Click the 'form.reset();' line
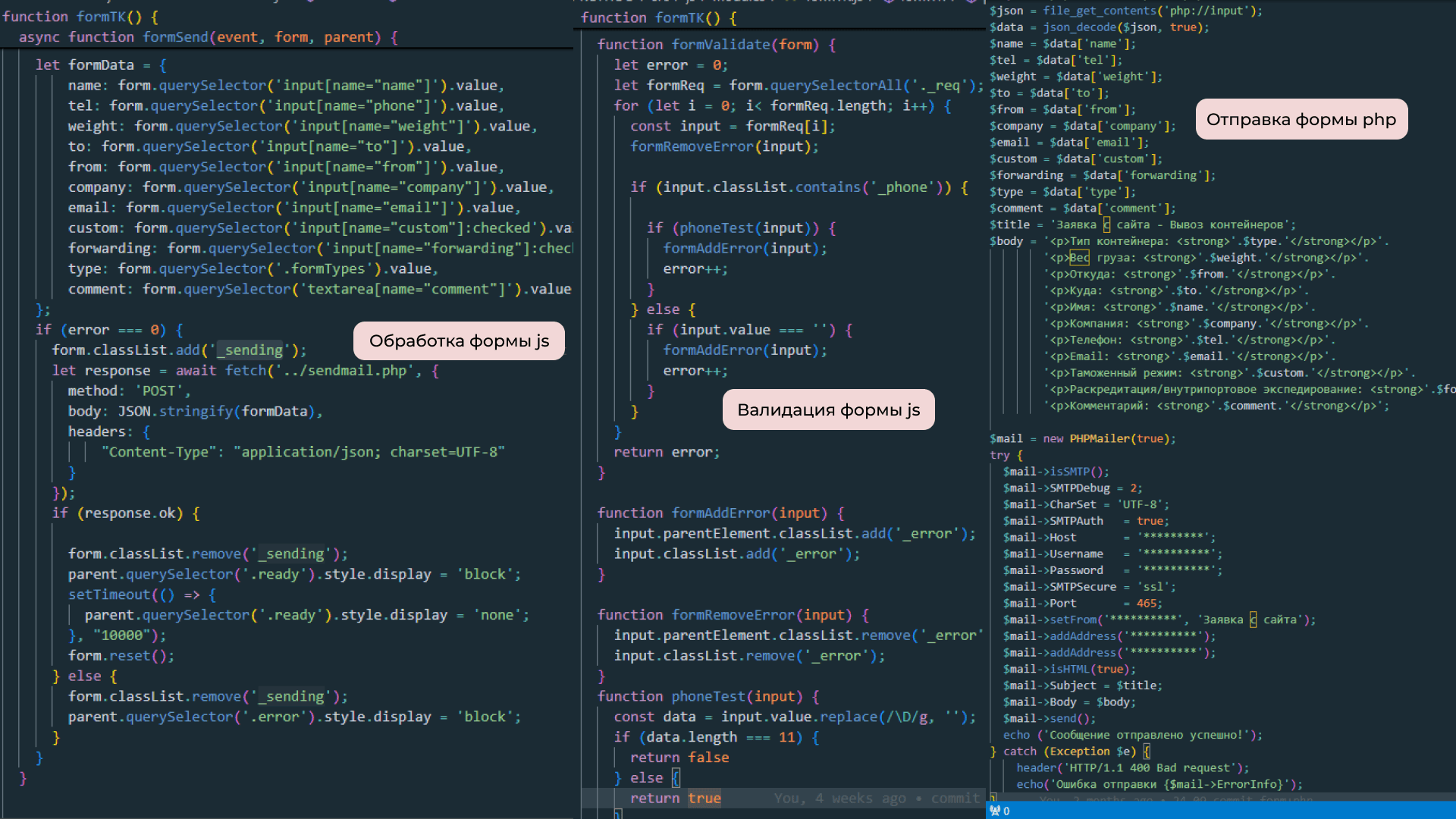The height and width of the screenshot is (819, 1456). click(121, 656)
